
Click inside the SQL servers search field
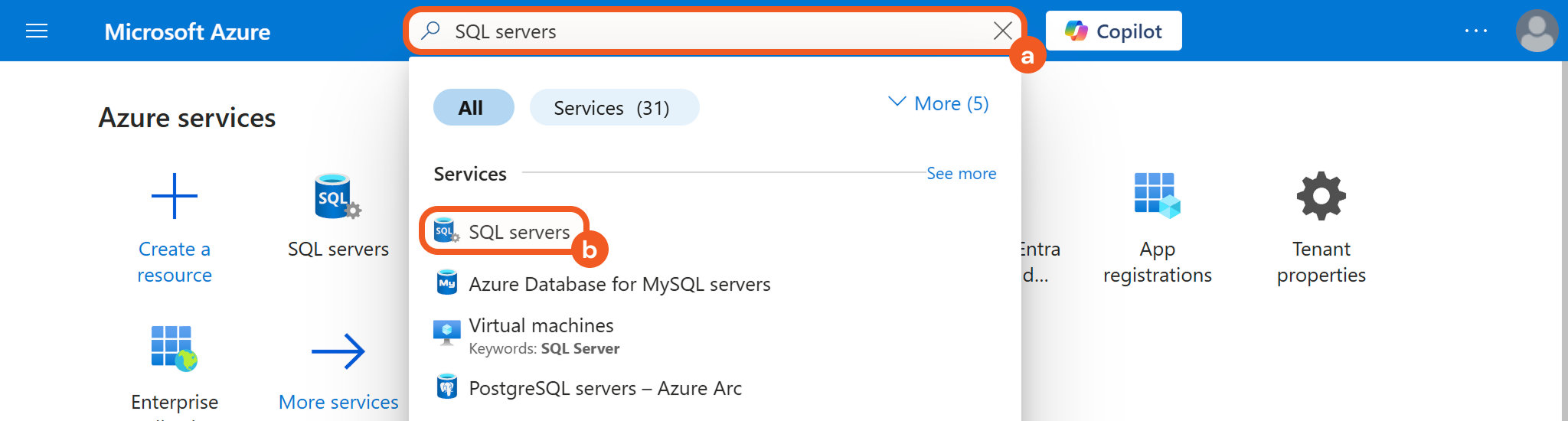pyautogui.click(x=689, y=31)
